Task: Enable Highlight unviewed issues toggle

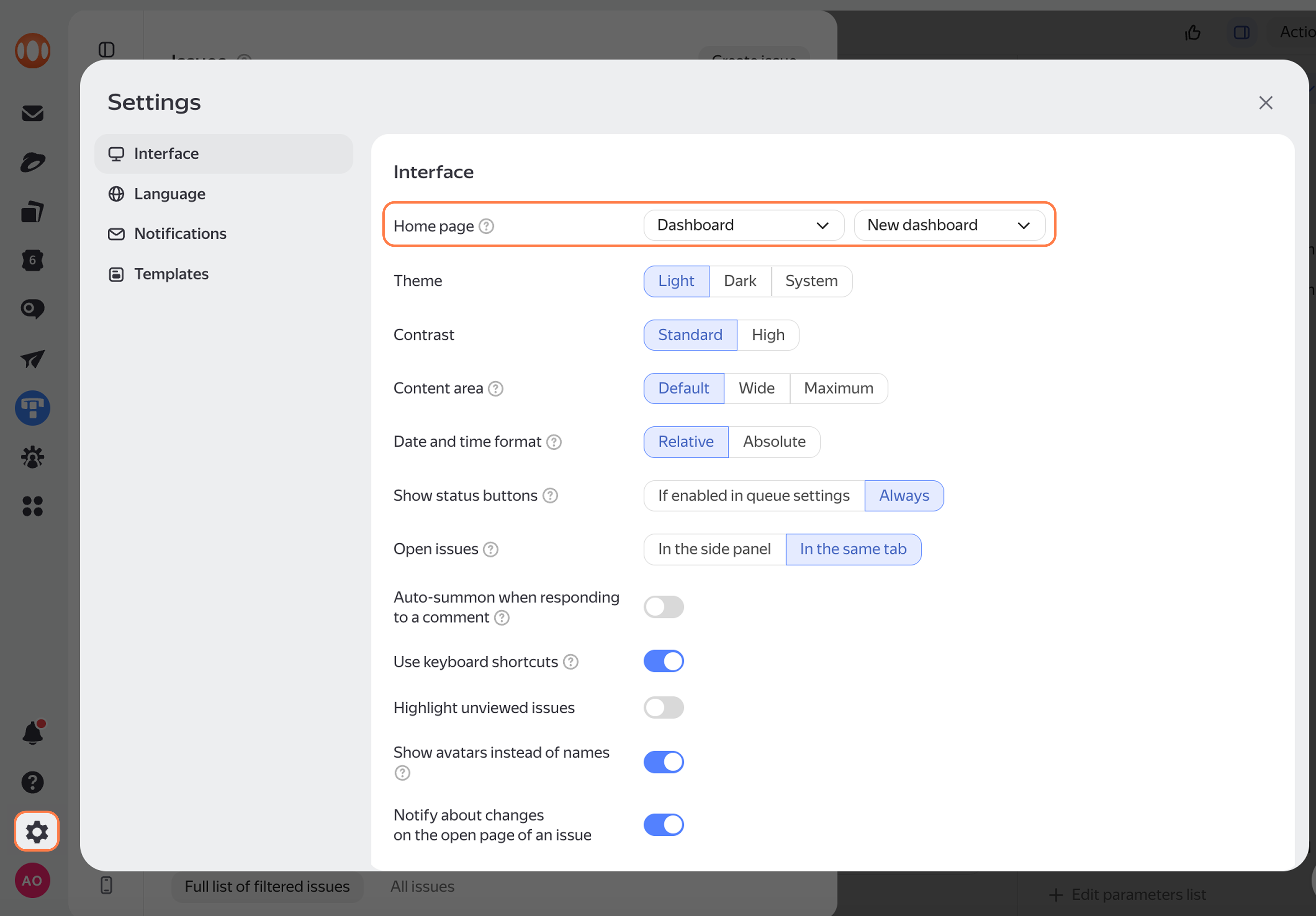Action: click(664, 708)
